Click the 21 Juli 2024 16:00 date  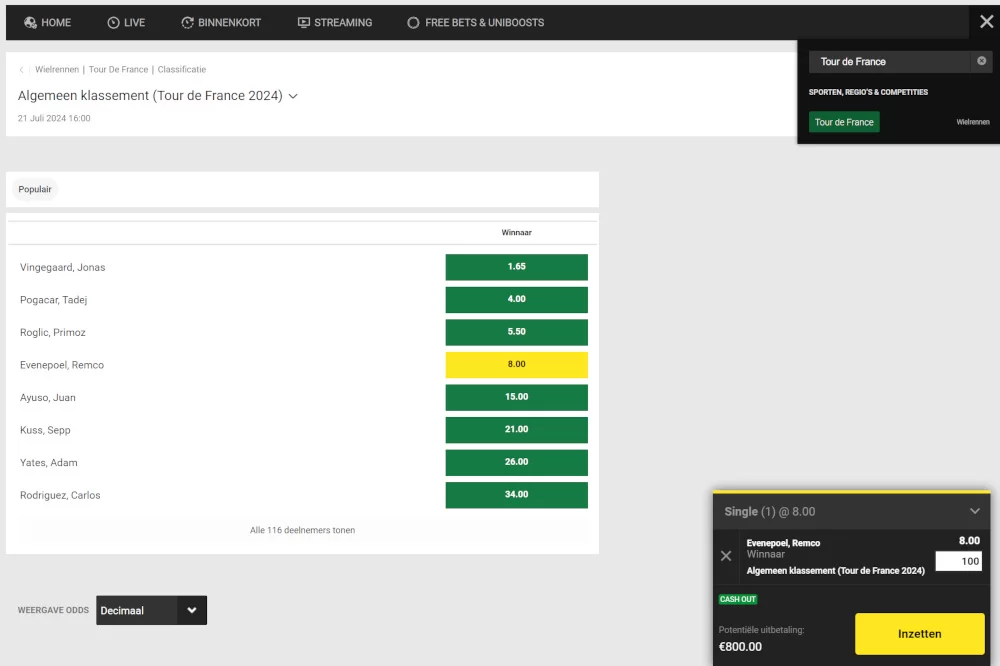point(54,118)
